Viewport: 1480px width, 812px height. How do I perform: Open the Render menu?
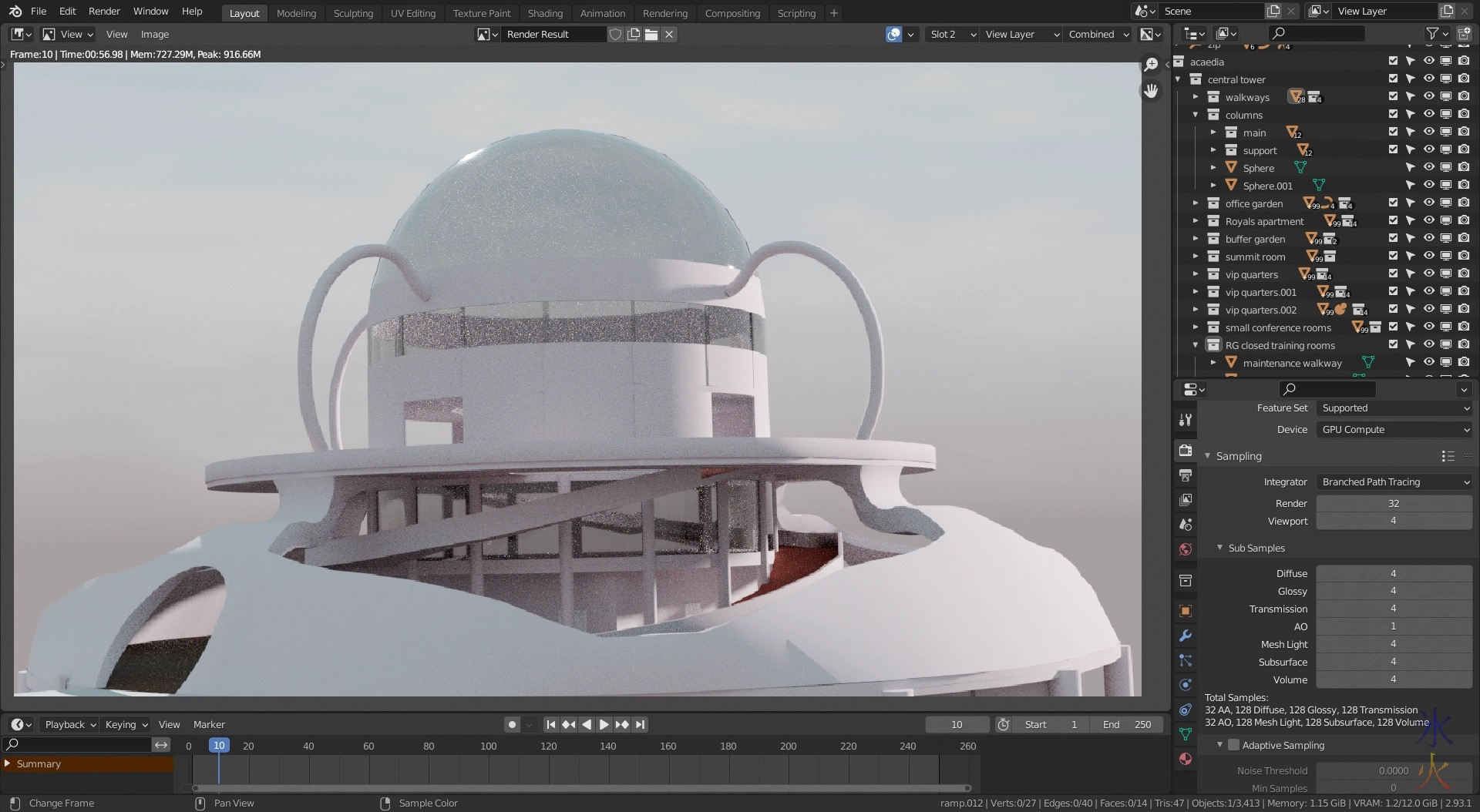click(x=104, y=12)
